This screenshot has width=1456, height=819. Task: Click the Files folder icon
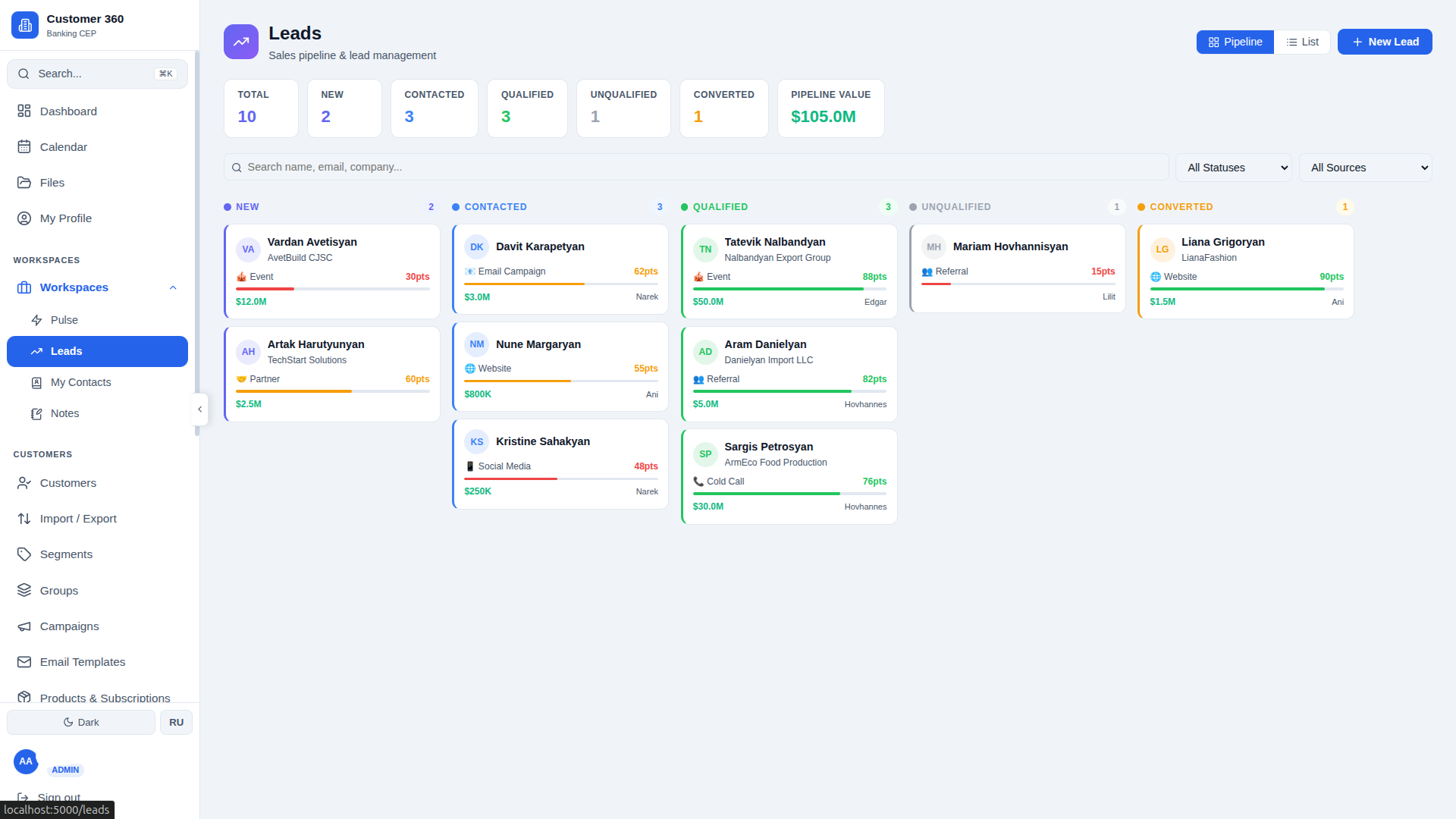coord(24,183)
